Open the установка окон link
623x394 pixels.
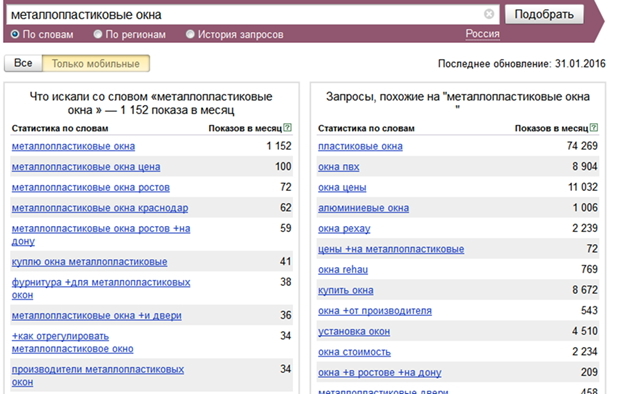click(354, 332)
